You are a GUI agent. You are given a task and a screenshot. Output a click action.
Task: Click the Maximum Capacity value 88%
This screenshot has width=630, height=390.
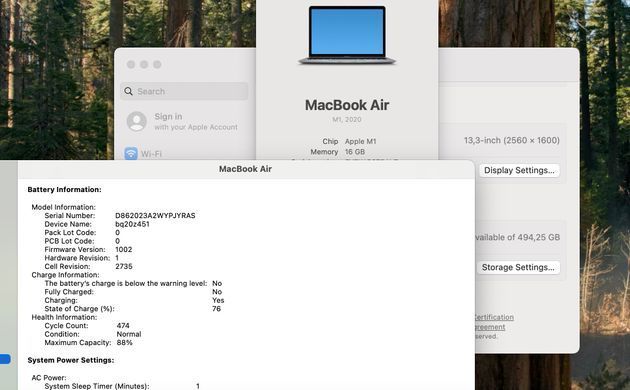125,343
